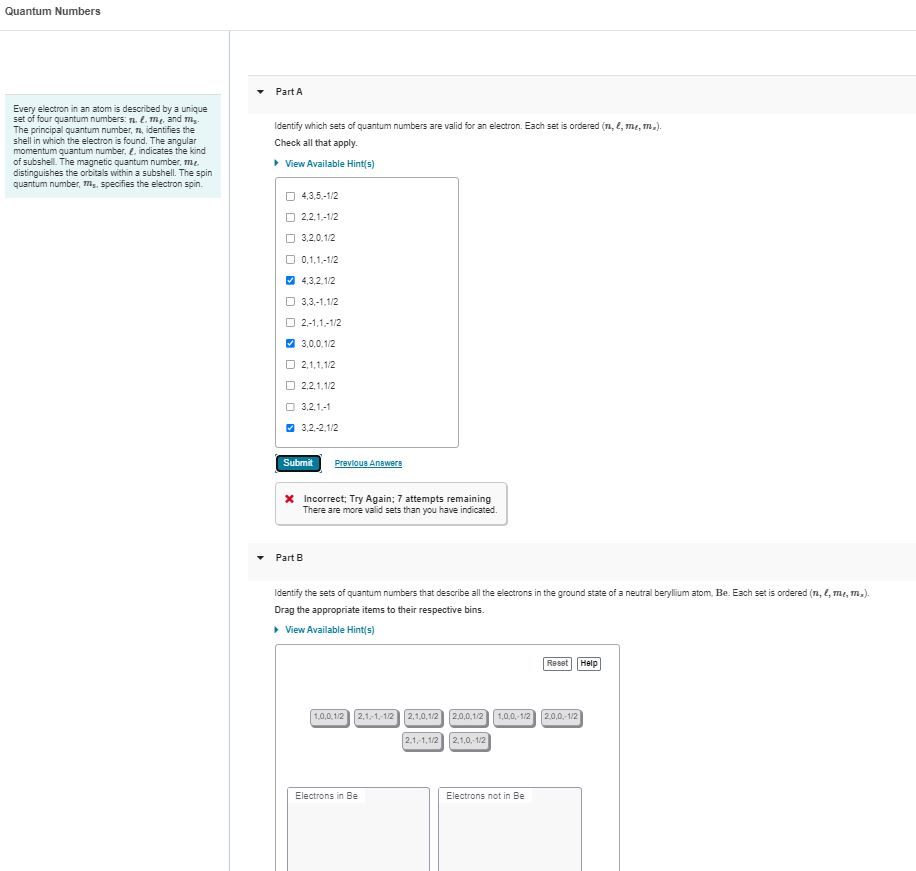Tick the 3,2,1,-1 checkbox
916x871 pixels.
[290, 407]
